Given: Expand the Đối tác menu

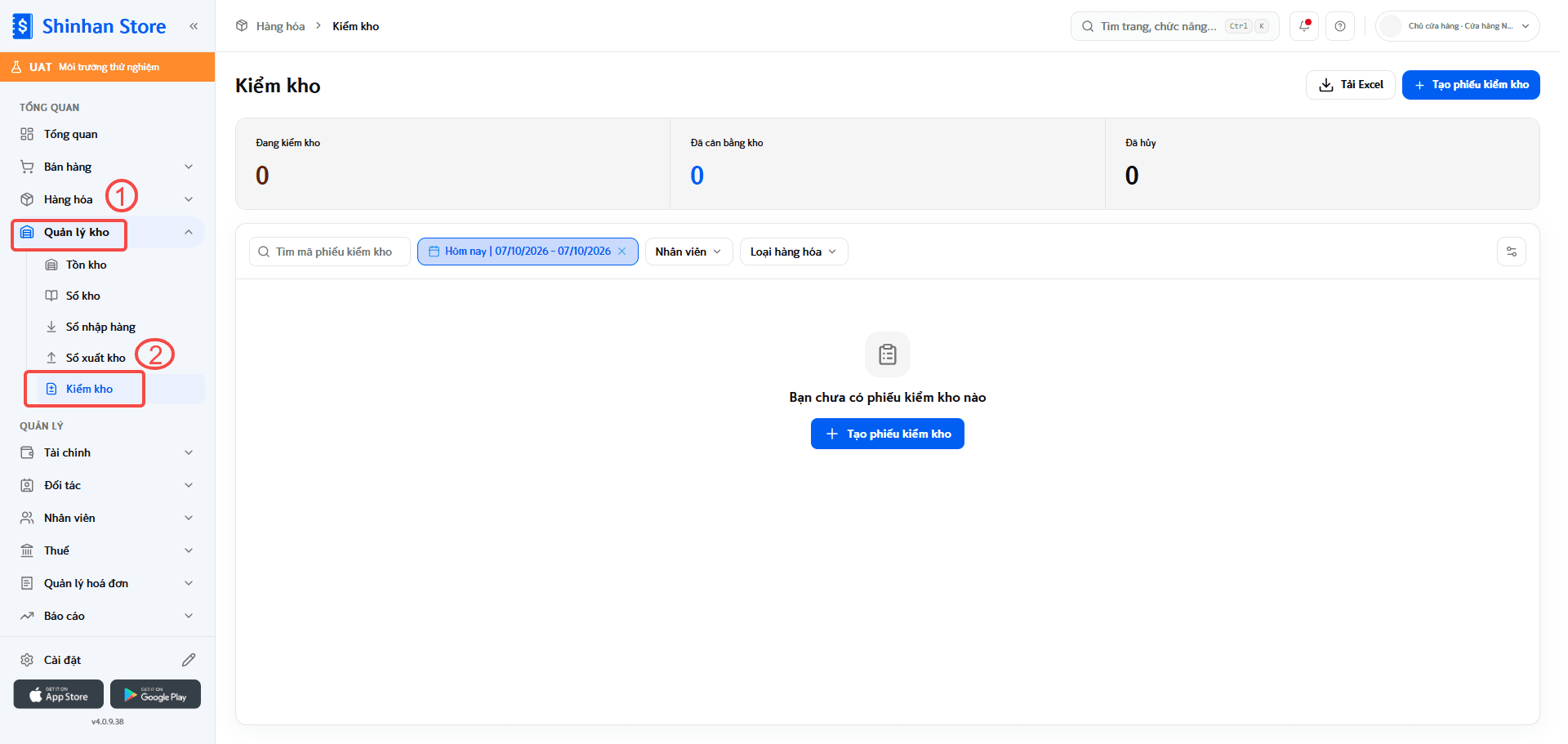Looking at the screenshot, I should [x=108, y=485].
